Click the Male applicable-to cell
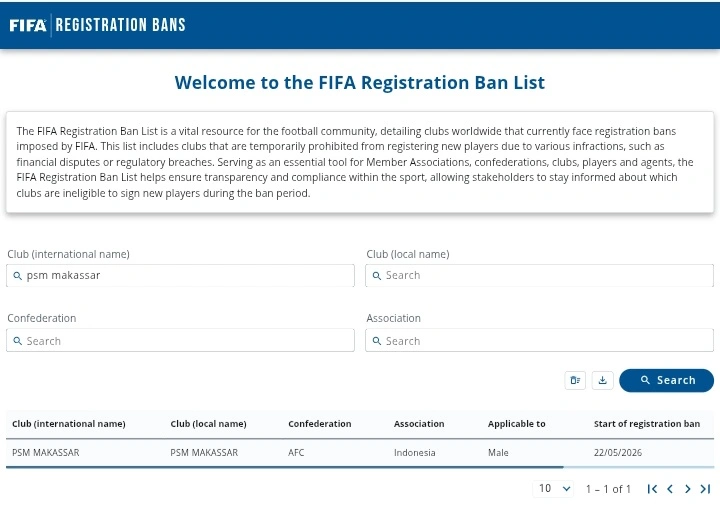Screen dimensions: 720x532 498,453
